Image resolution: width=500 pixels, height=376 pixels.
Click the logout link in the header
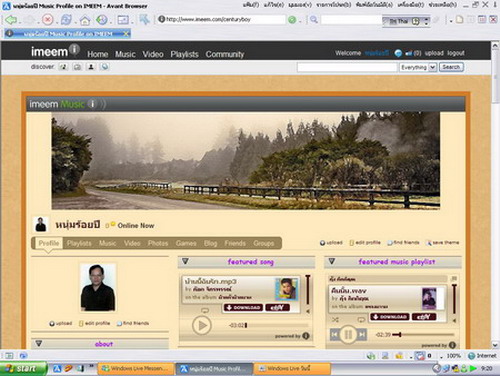point(456,53)
